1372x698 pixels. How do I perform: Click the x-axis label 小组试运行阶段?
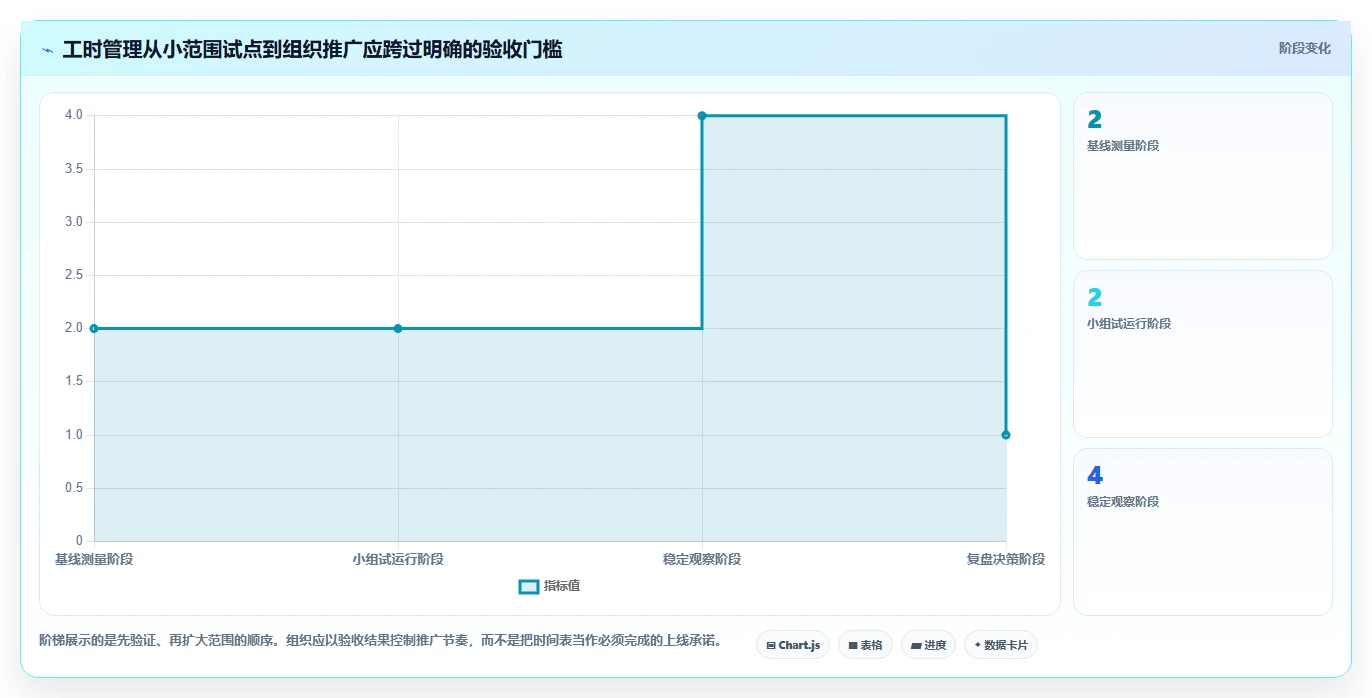click(398, 559)
